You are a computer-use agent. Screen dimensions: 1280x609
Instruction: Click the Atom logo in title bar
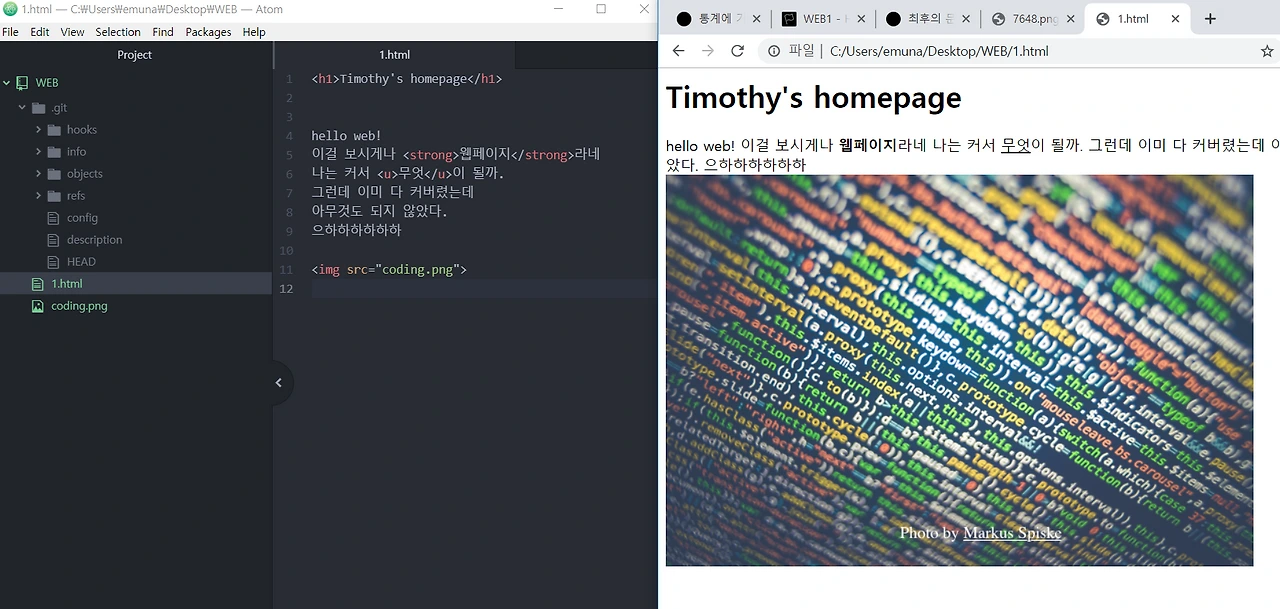[10, 9]
